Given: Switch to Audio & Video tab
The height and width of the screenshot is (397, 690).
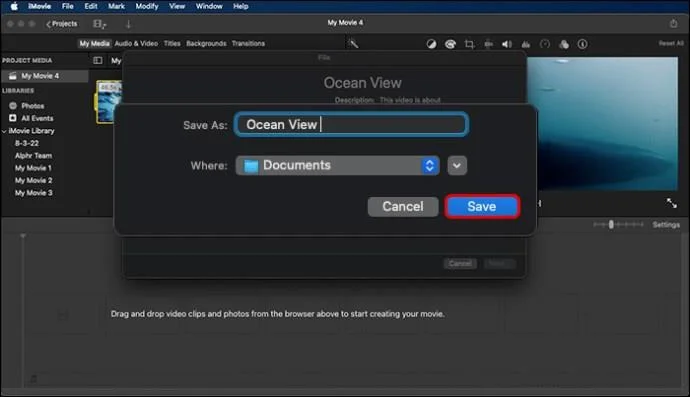Looking at the screenshot, I should point(136,44).
